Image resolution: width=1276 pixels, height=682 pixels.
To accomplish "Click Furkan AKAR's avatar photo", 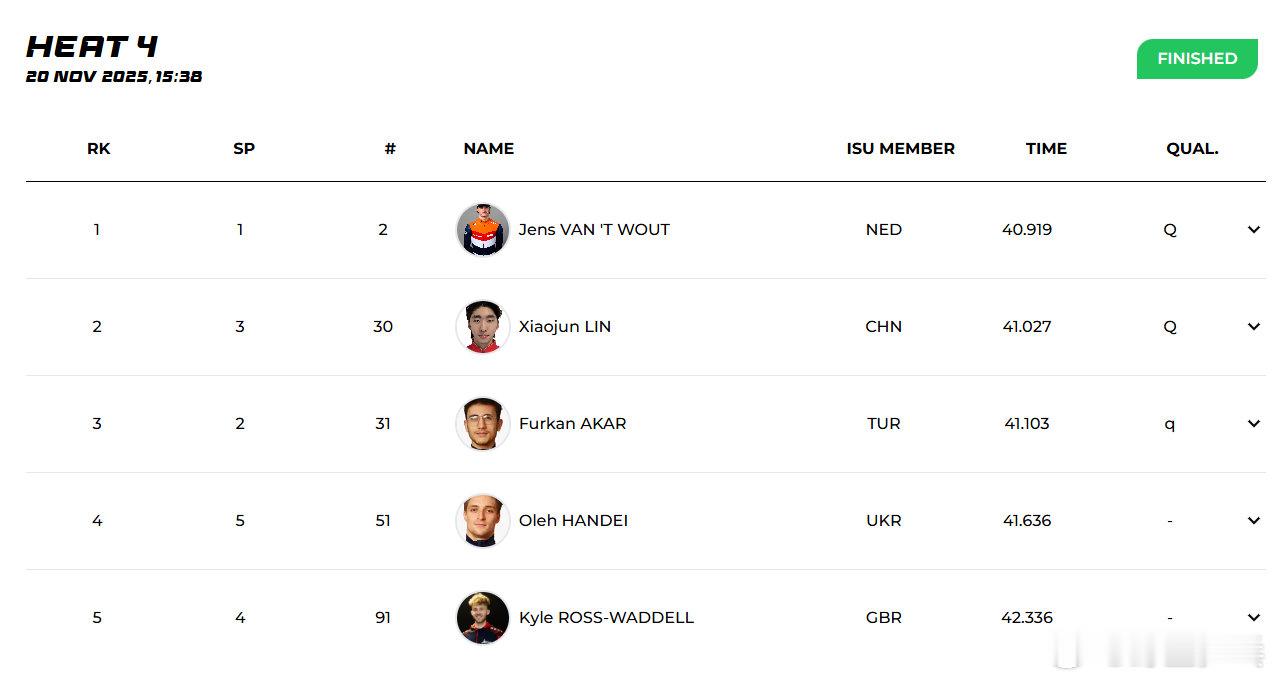I will point(482,423).
